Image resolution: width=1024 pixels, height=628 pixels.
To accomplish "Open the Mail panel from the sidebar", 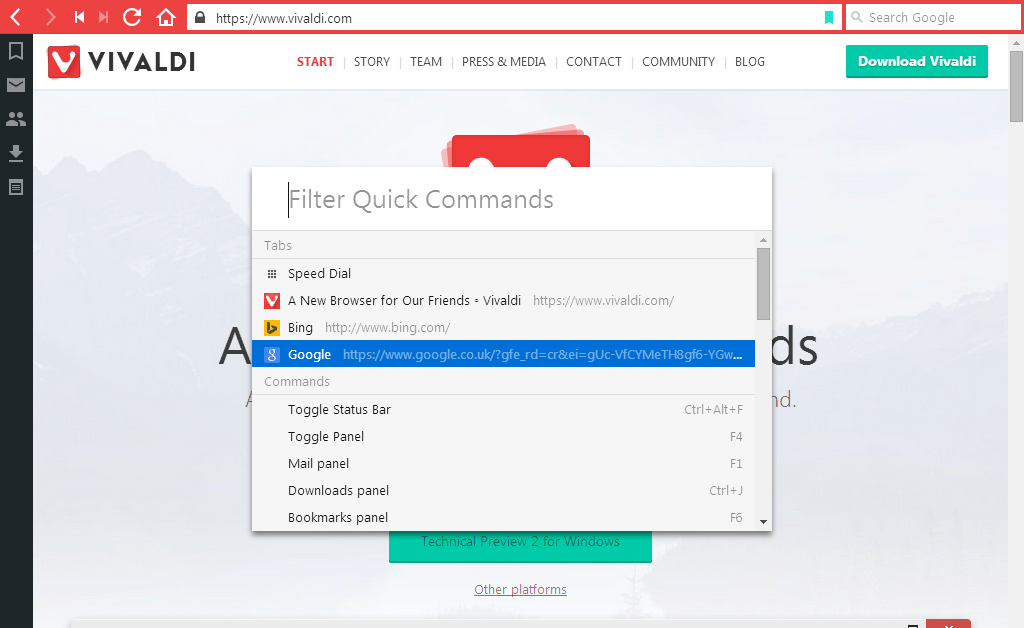I will tap(15, 85).
